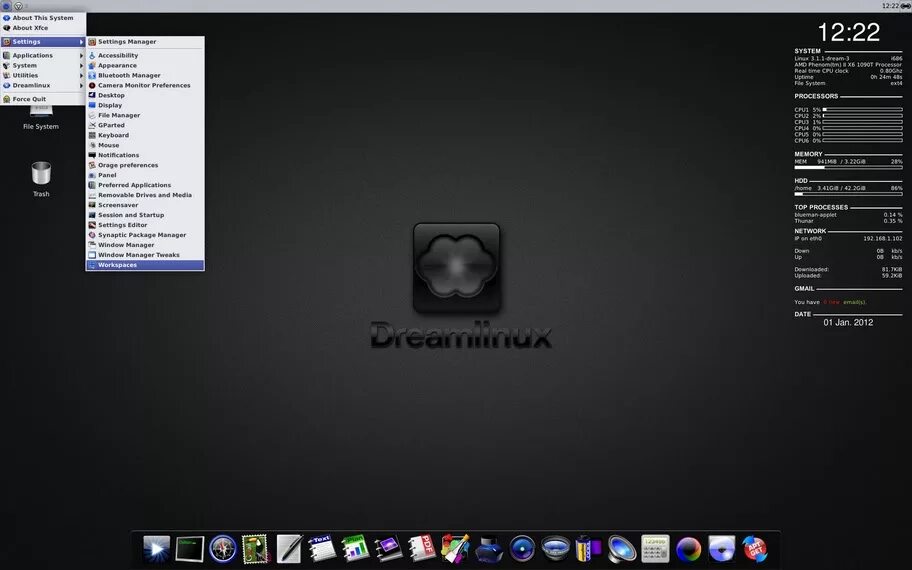Open Window Manager Tweaks

pos(145,255)
